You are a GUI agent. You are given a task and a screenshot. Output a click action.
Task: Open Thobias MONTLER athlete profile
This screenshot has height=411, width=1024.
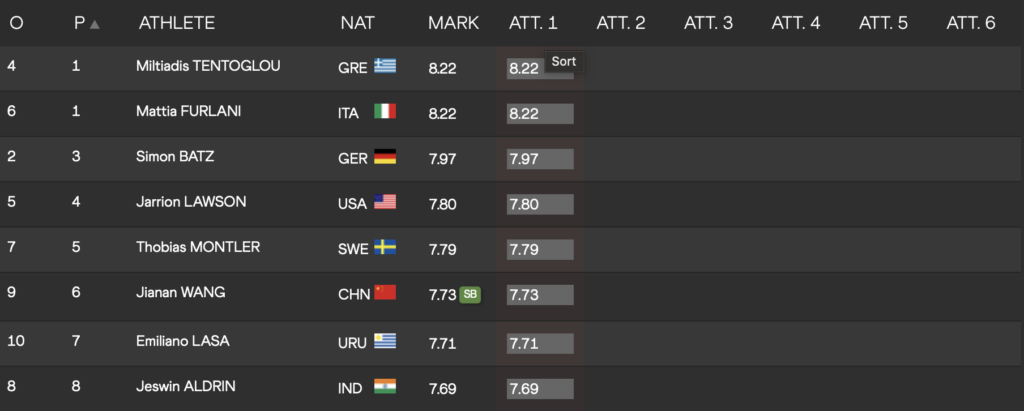[198, 247]
